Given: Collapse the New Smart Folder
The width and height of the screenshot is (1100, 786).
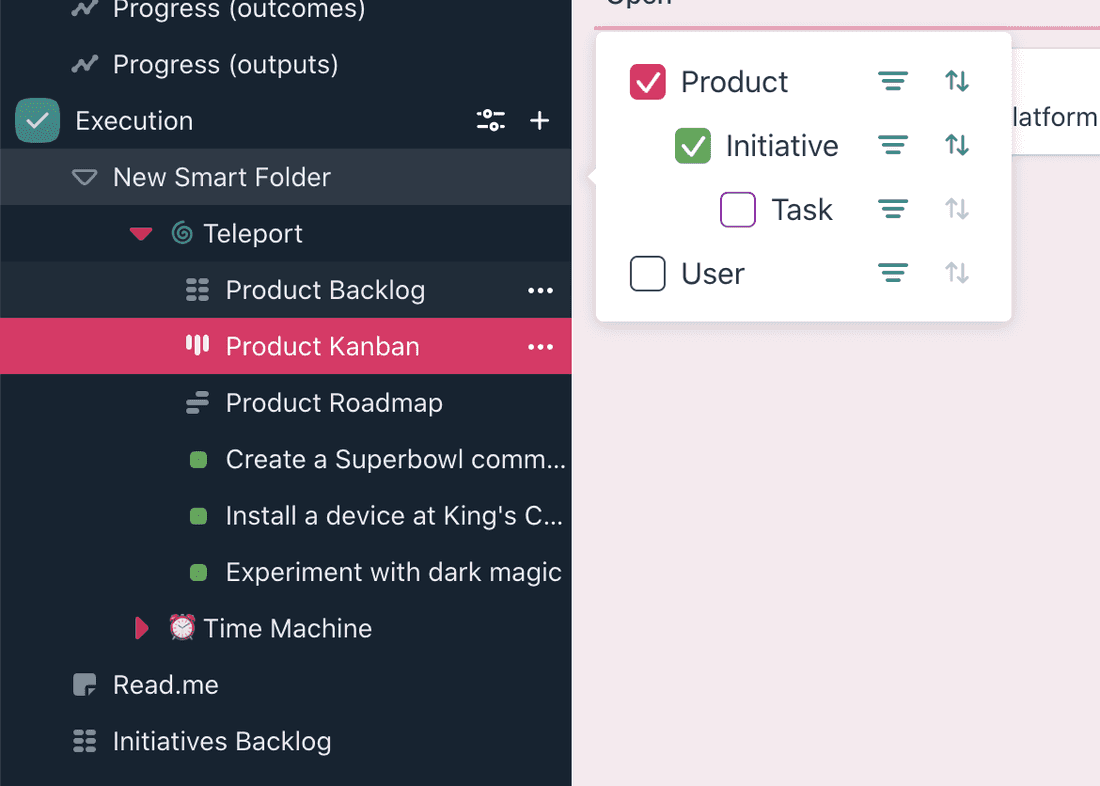Looking at the screenshot, I should click(83, 177).
